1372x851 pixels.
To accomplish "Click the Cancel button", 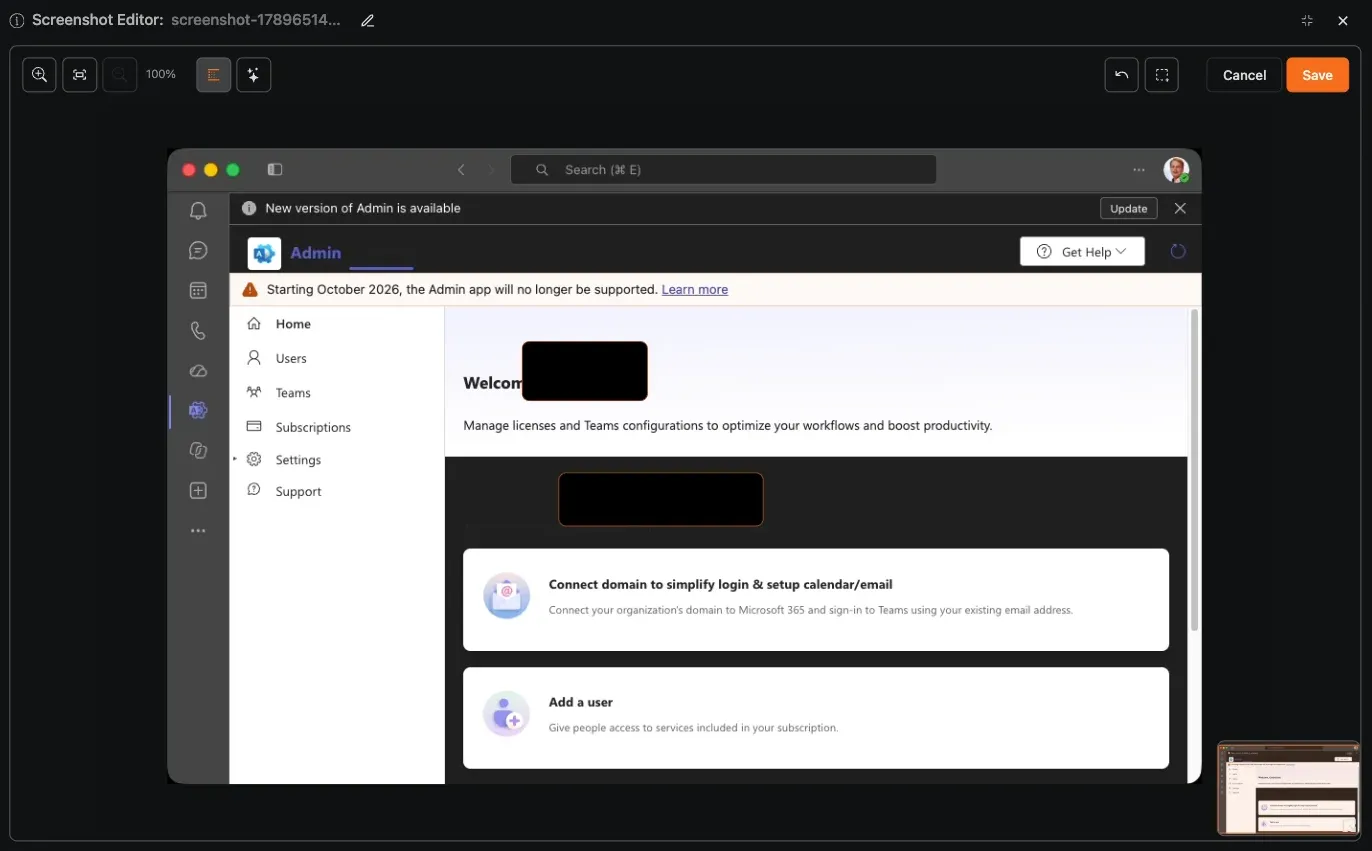I will coord(1244,75).
